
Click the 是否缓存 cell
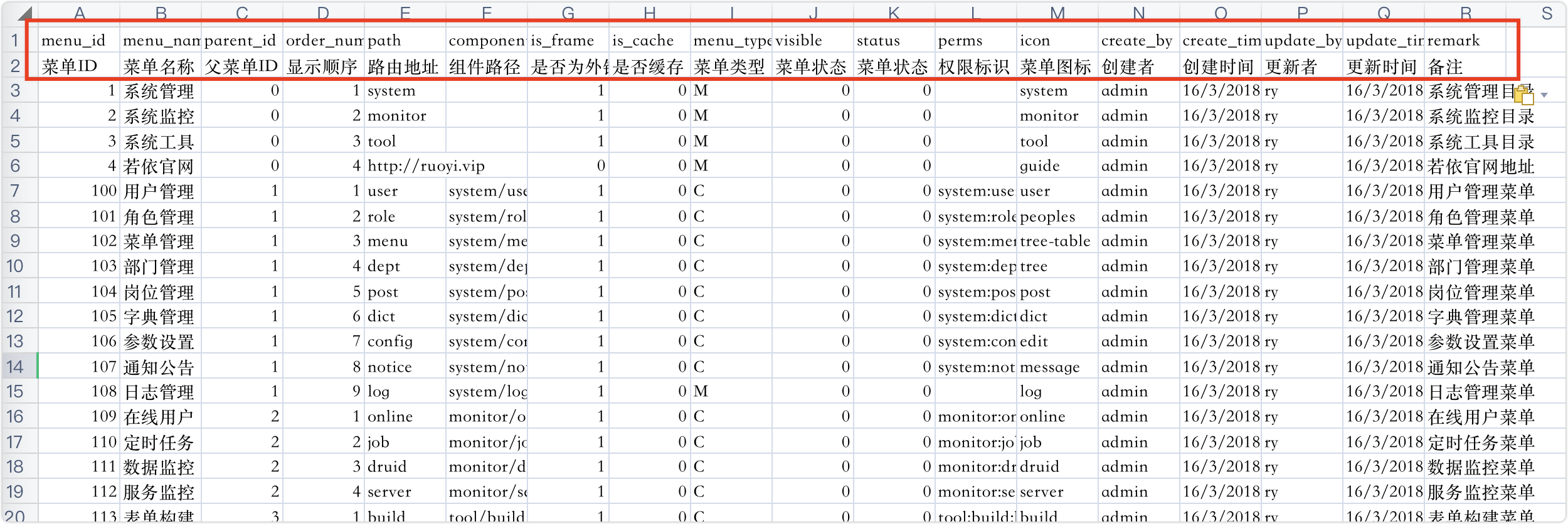pyautogui.click(x=650, y=66)
